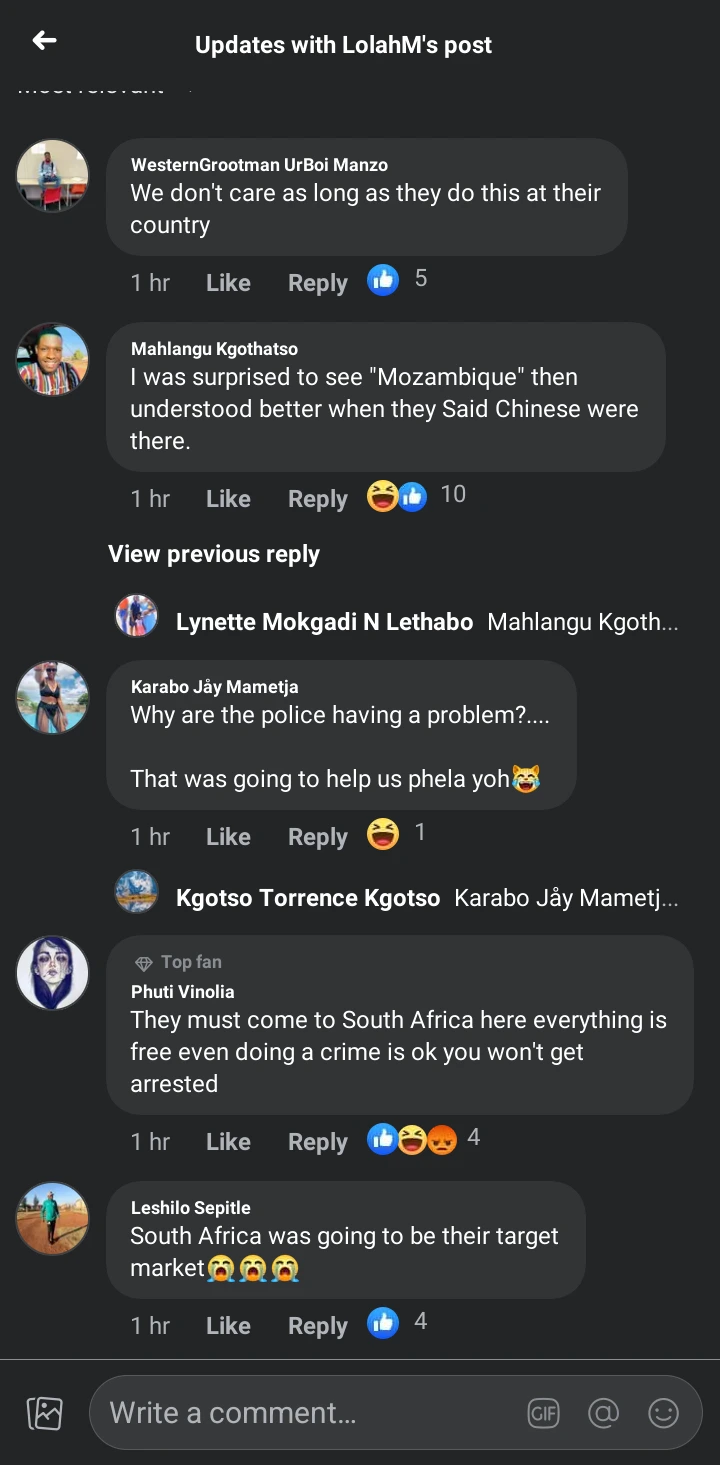This screenshot has width=720, height=1465.
Task: Like Karabo Jåy Mametja's comment
Action: point(228,837)
